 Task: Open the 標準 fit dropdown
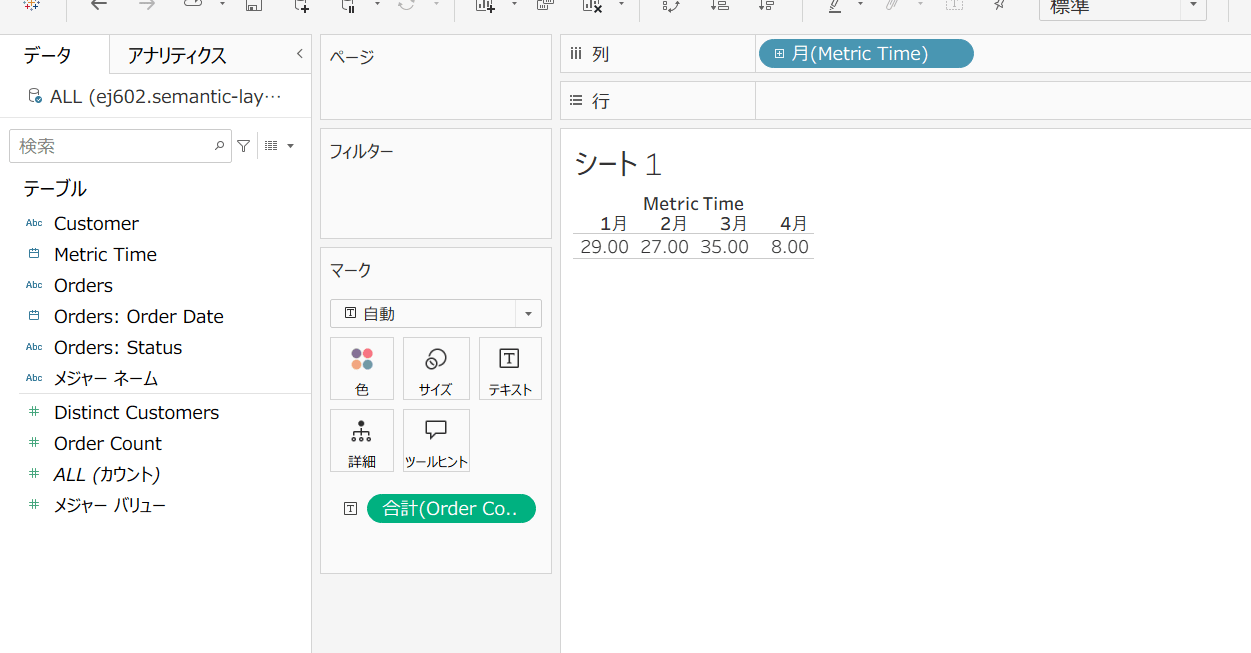point(1193,7)
